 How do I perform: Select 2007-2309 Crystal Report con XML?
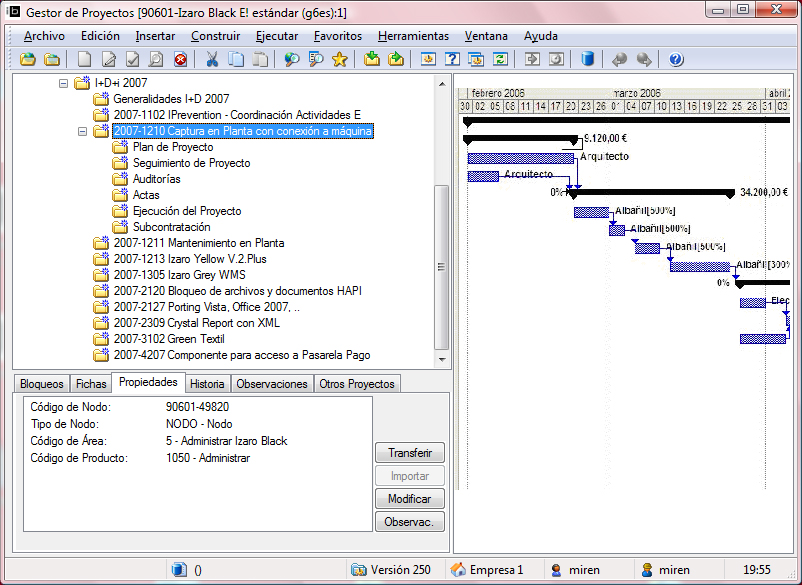point(197,323)
